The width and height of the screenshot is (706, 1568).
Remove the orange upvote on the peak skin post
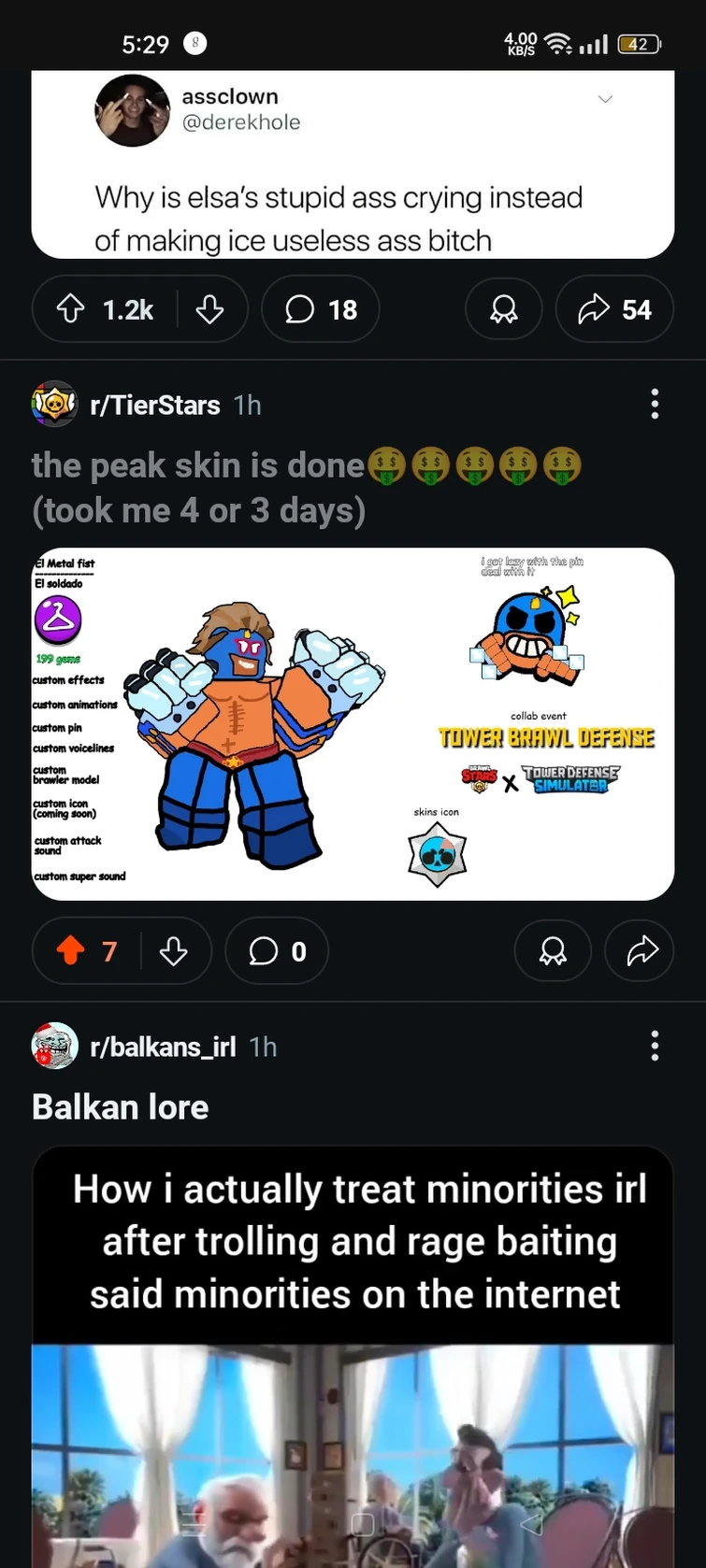(71, 950)
